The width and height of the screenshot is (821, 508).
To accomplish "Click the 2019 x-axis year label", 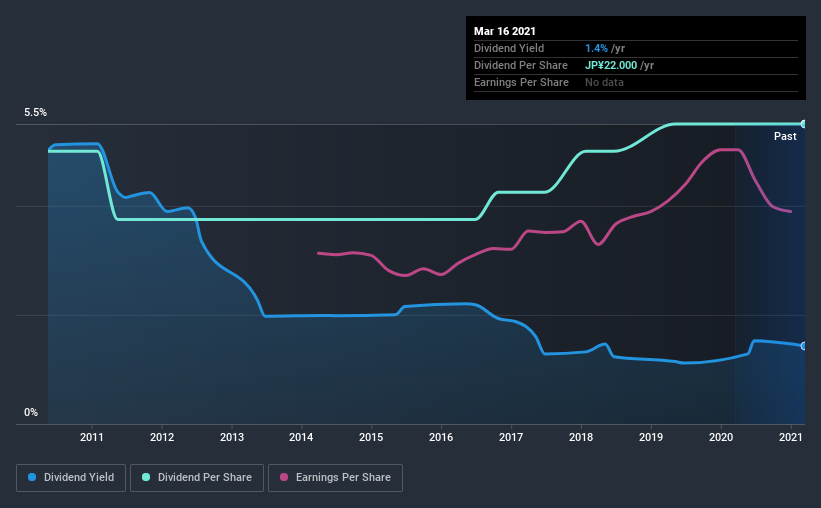I will [x=651, y=437].
